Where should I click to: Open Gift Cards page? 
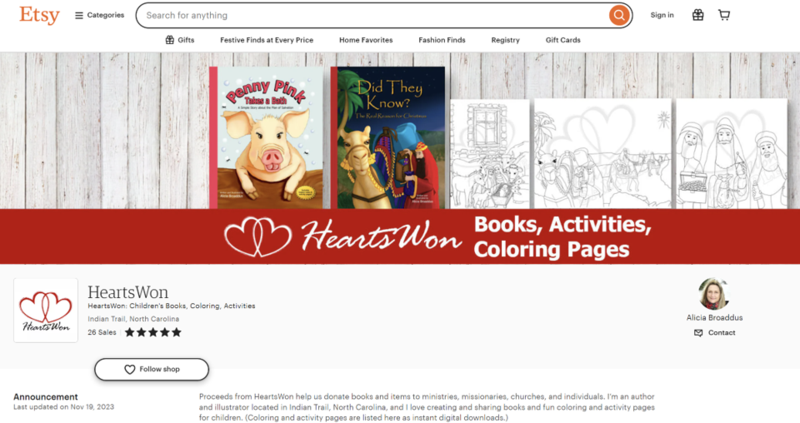tap(563, 40)
